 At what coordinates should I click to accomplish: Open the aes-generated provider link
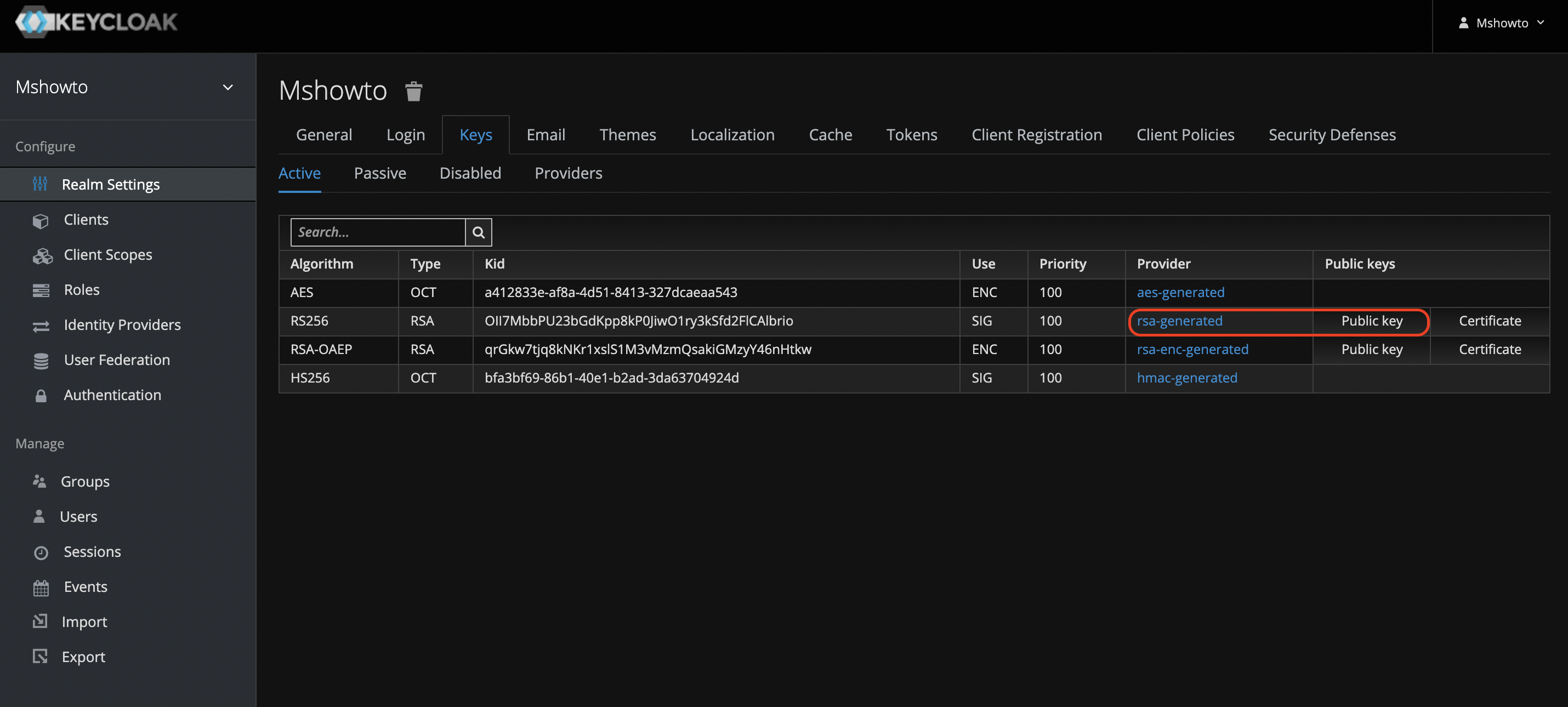tap(1180, 292)
